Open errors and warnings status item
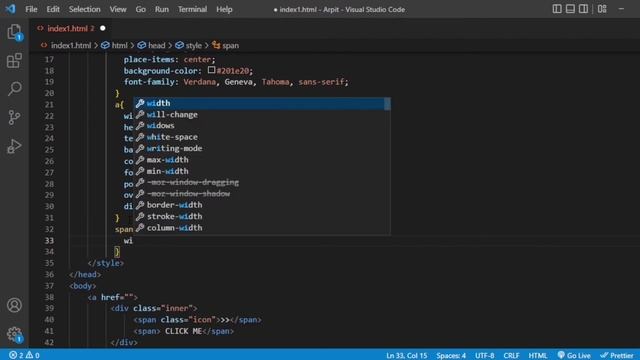 coord(24,355)
